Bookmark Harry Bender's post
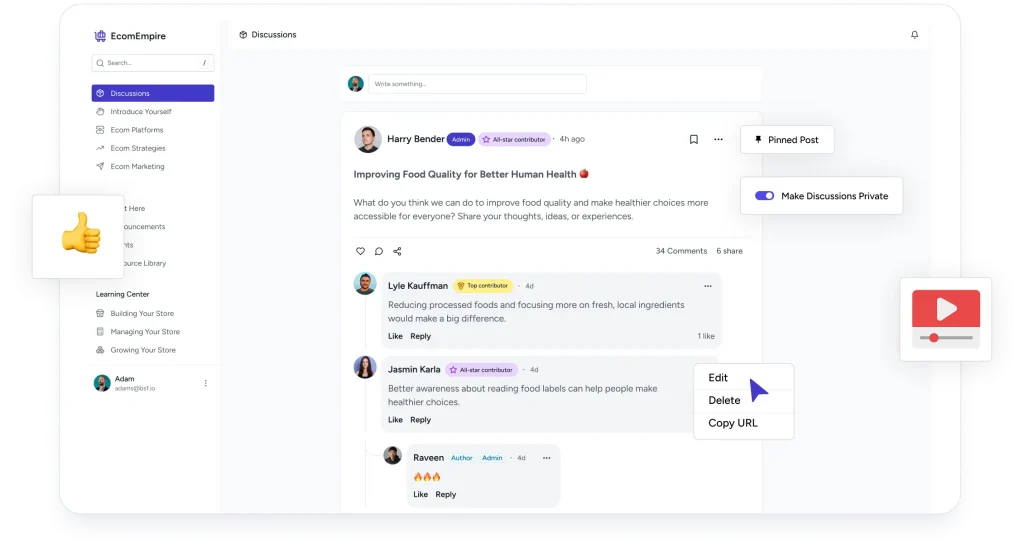This screenshot has height=547, width=1024. pos(694,139)
